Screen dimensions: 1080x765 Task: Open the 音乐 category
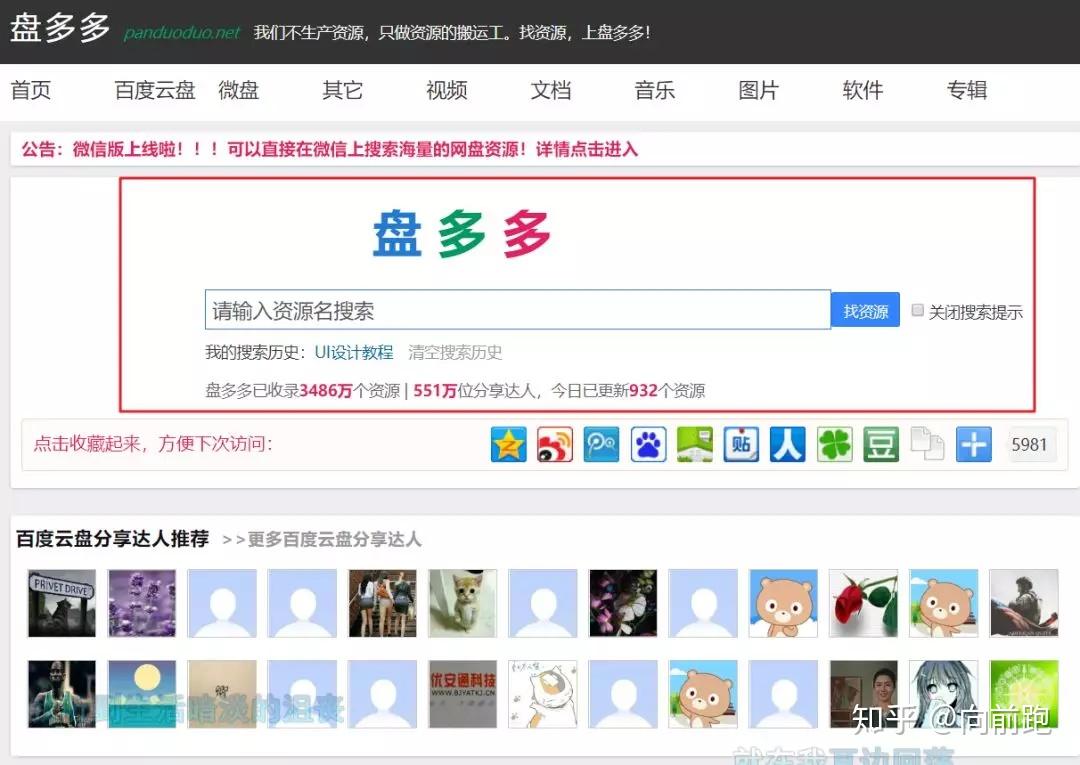(654, 90)
